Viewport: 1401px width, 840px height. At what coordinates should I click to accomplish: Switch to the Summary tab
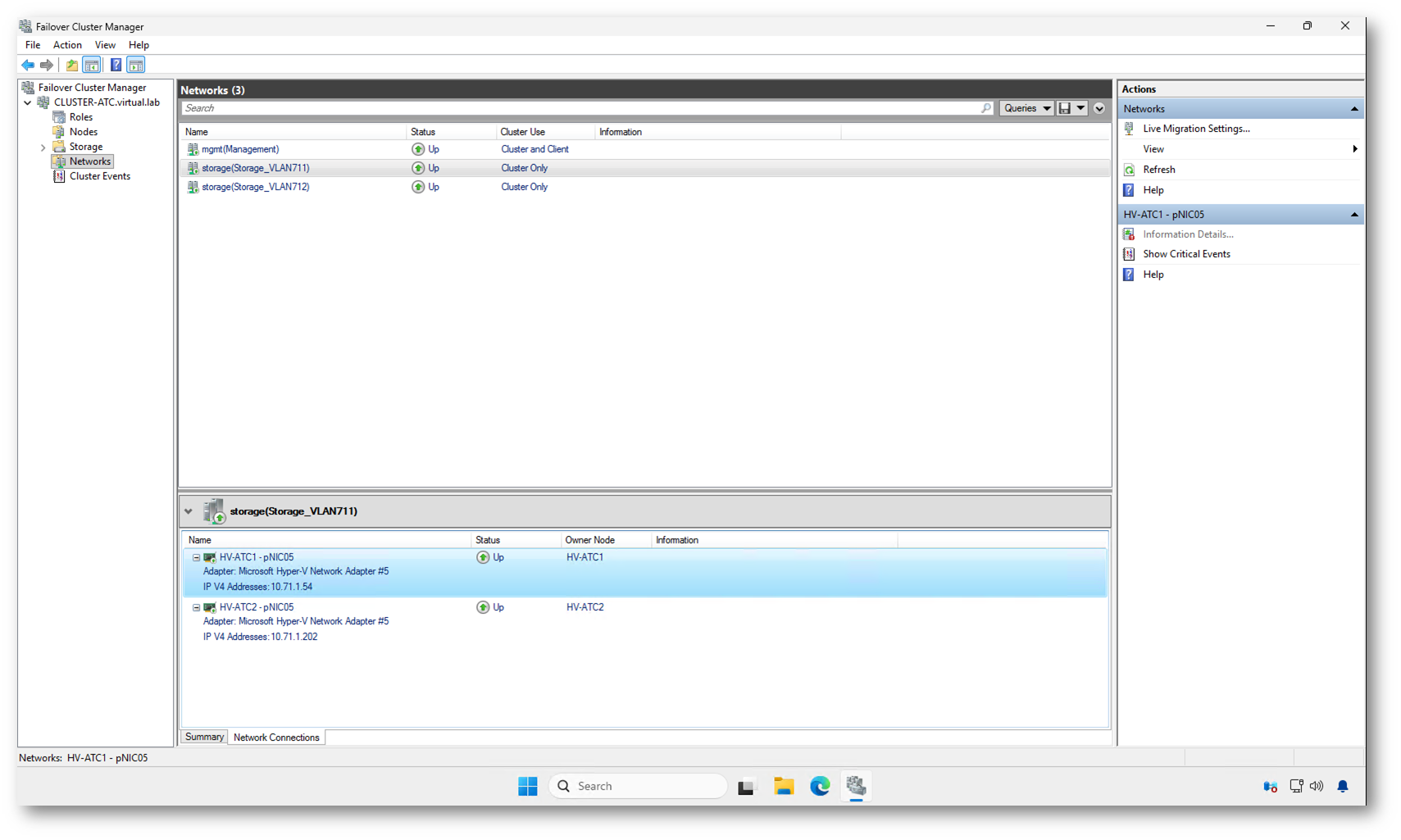[x=204, y=737]
